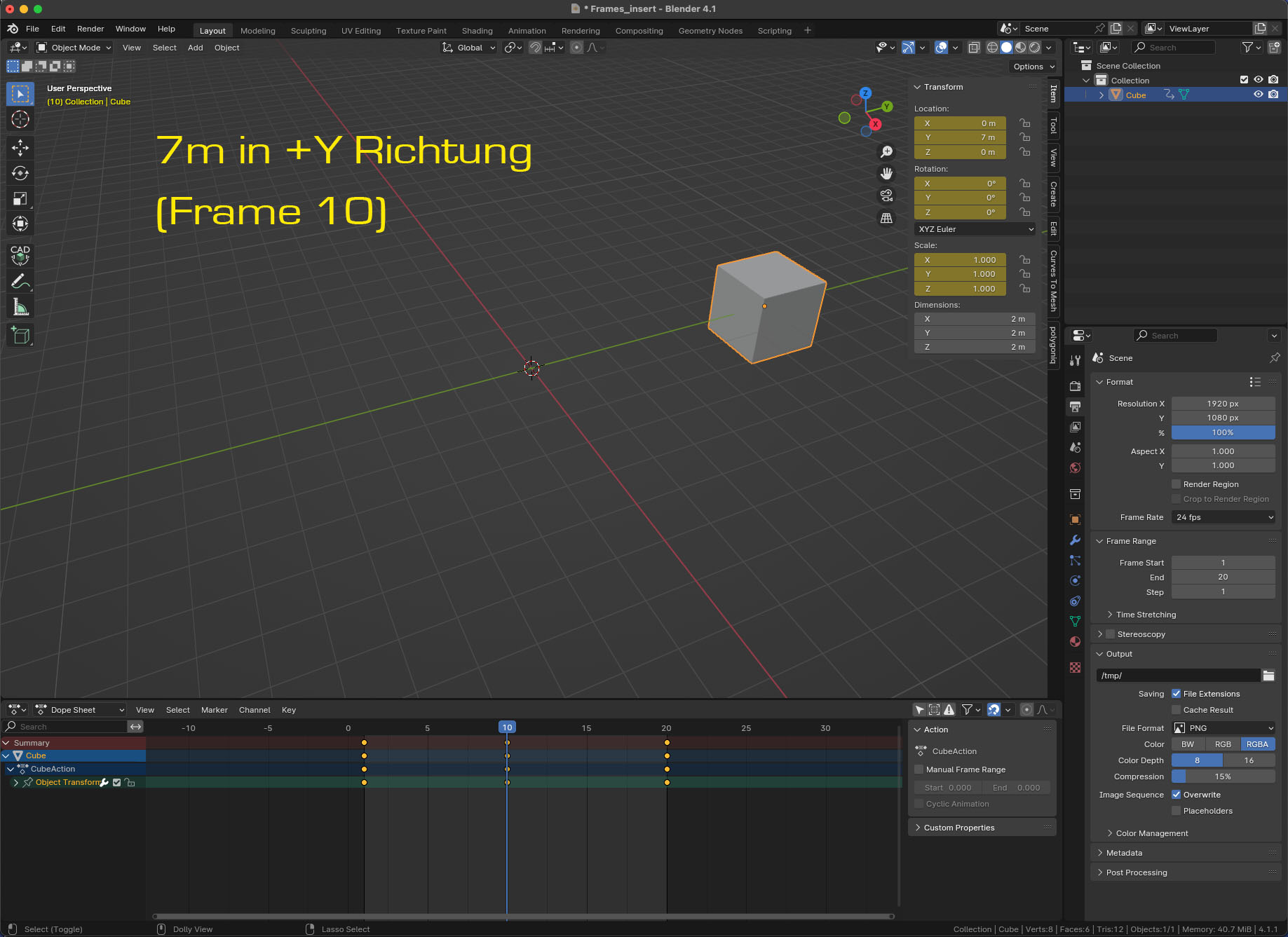
Task: Click the Dope Sheet channel search field
Action: (x=67, y=727)
